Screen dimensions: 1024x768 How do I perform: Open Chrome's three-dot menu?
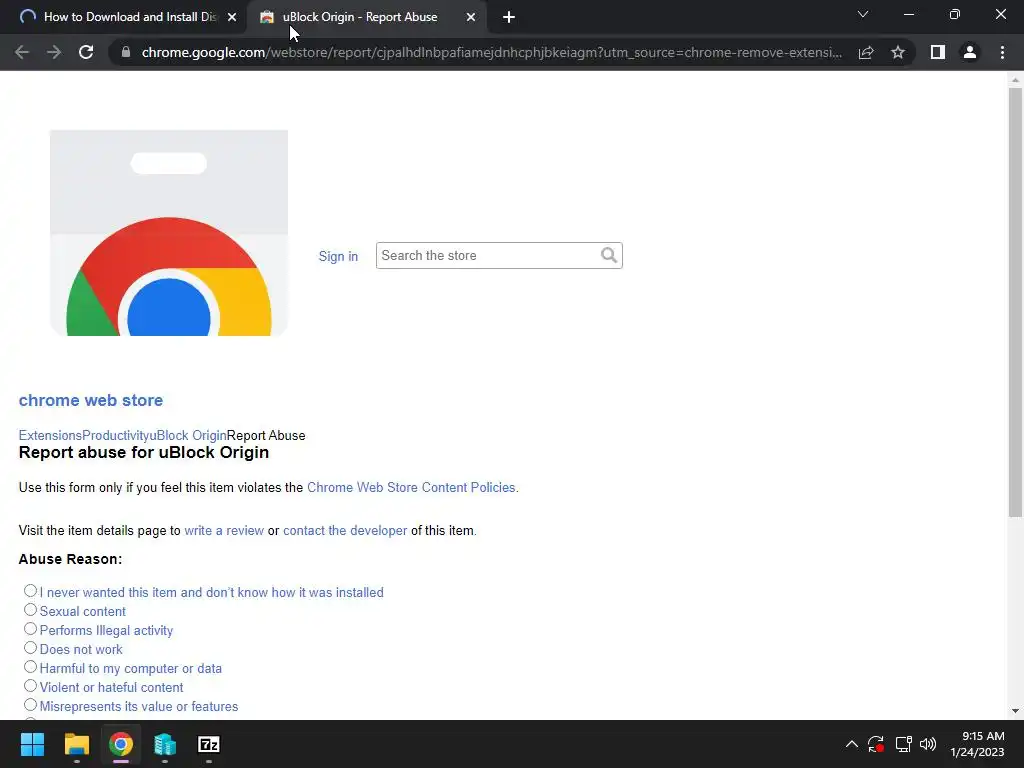coord(1002,52)
